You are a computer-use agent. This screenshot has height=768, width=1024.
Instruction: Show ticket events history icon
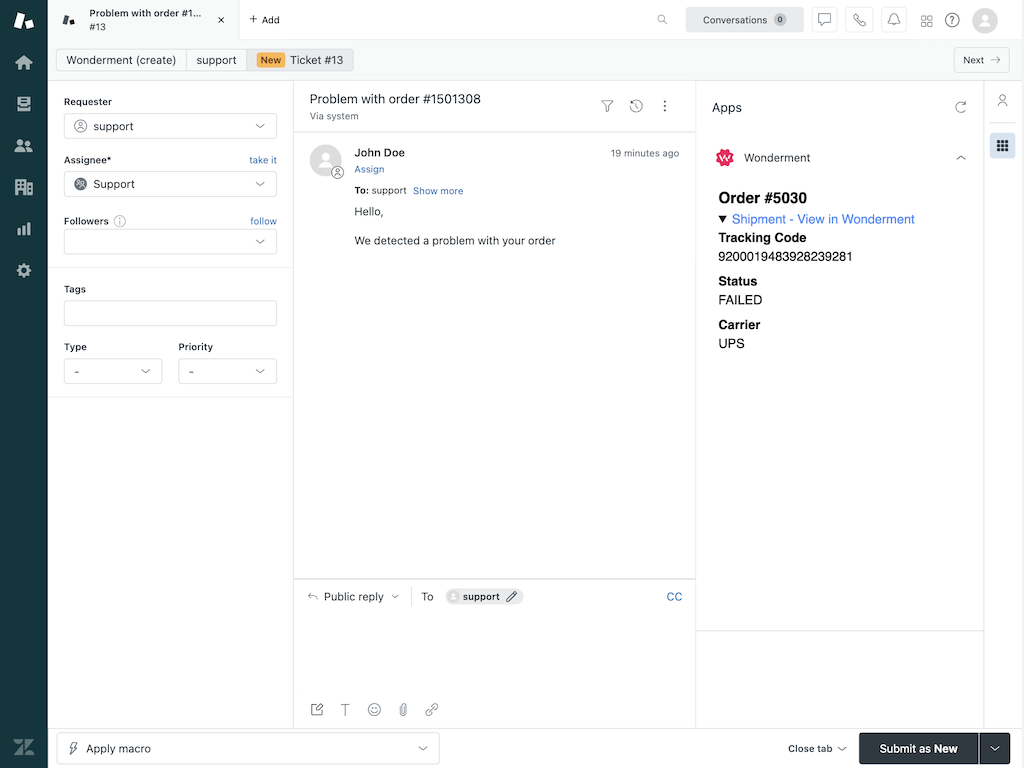[636, 106]
